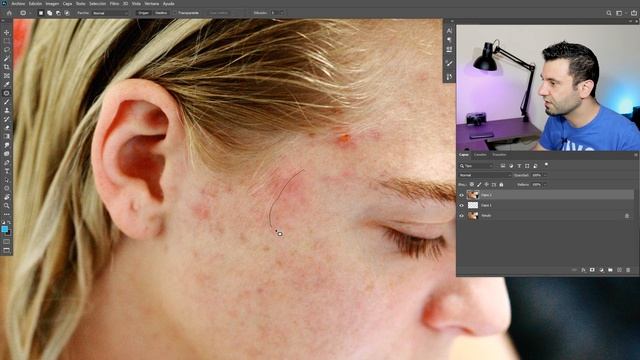Toggle lock image pixels brush icon

(x=479, y=185)
